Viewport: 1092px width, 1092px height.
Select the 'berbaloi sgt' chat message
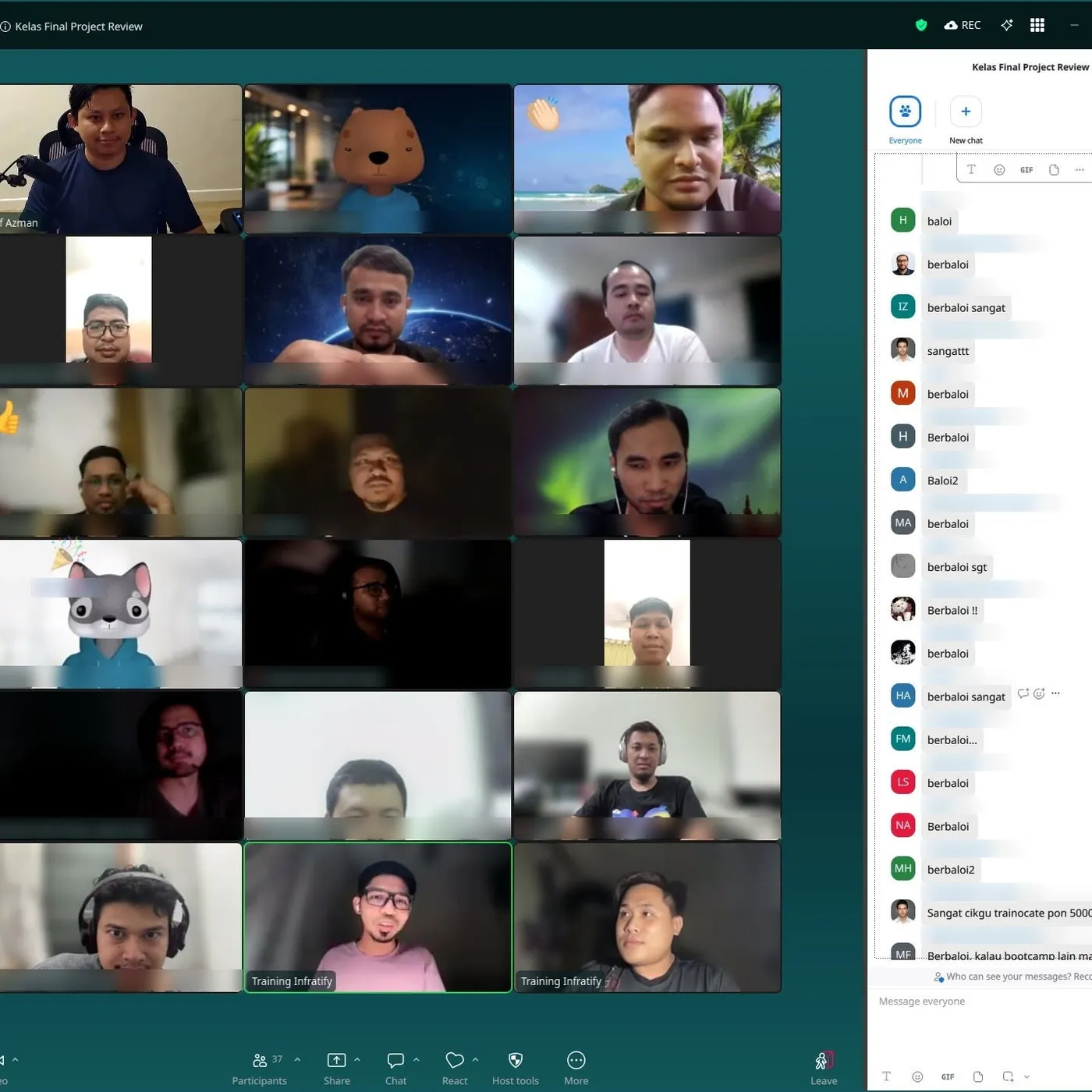(x=957, y=567)
